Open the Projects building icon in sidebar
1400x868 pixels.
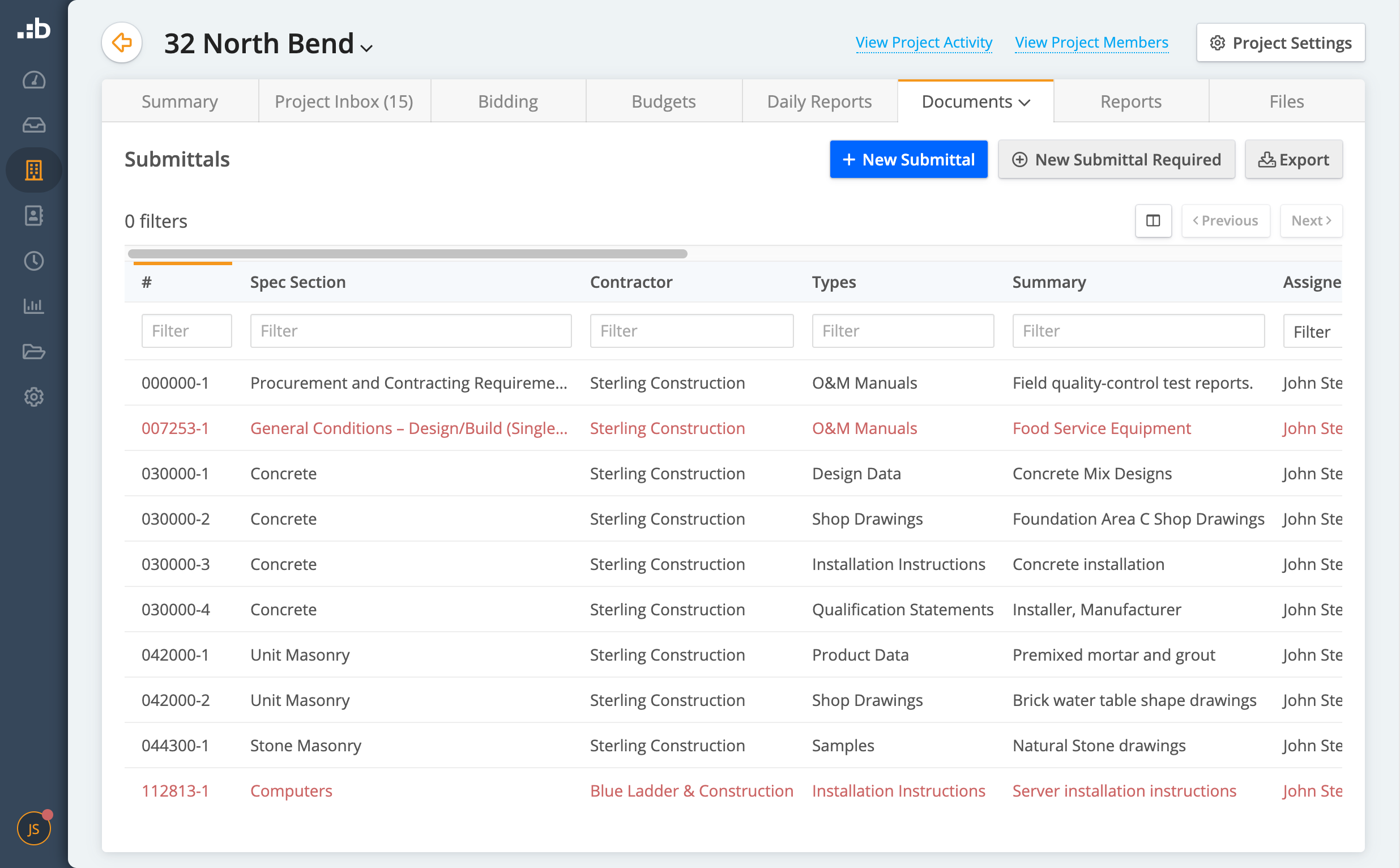point(33,170)
